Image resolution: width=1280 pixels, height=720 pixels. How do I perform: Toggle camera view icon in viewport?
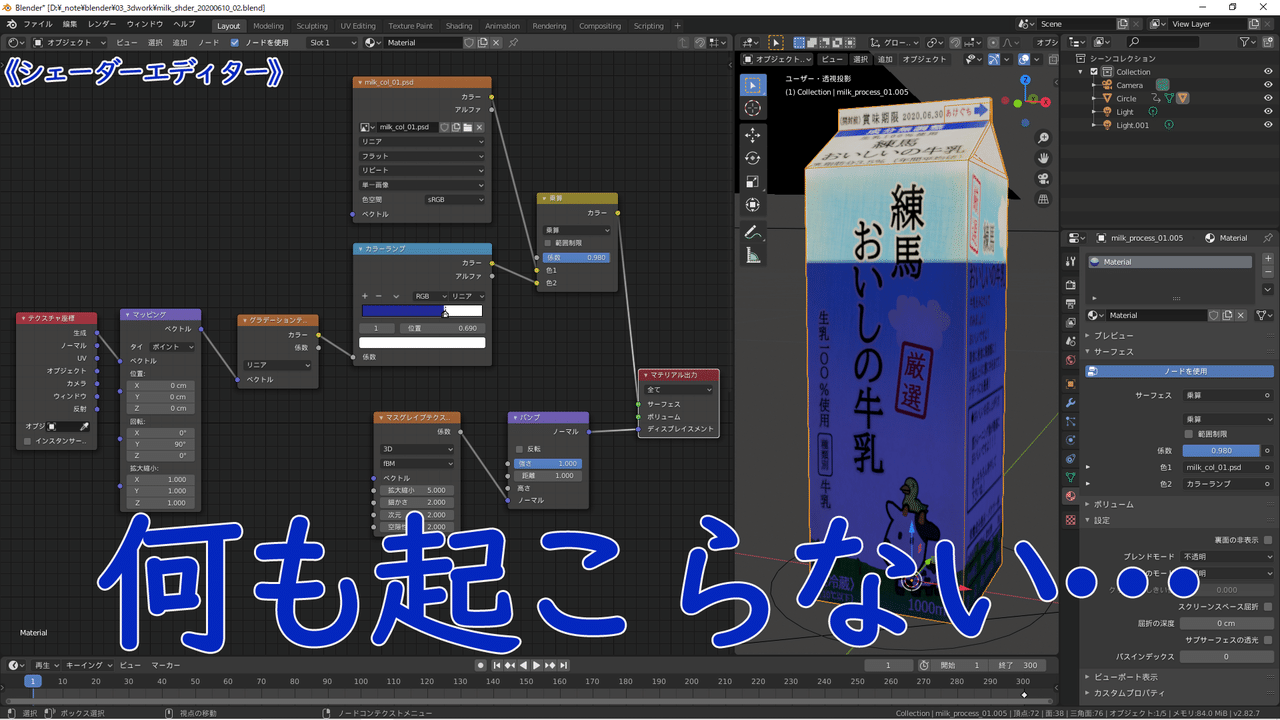pos(1043,178)
